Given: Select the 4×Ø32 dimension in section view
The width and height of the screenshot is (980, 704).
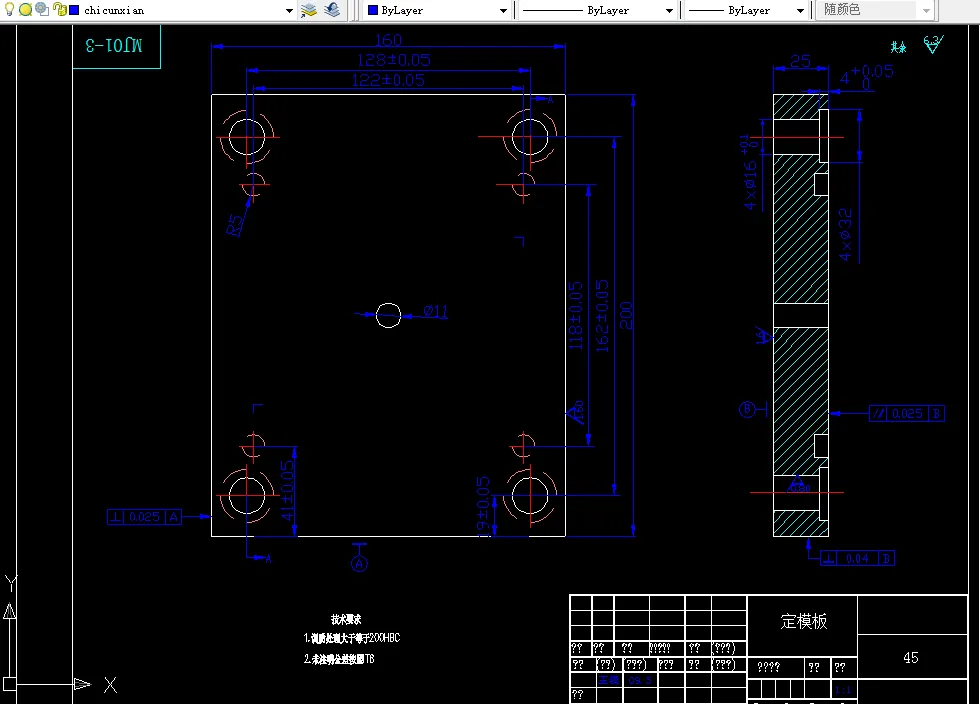Looking at the screenshot, I should click(x=845, y=235).
